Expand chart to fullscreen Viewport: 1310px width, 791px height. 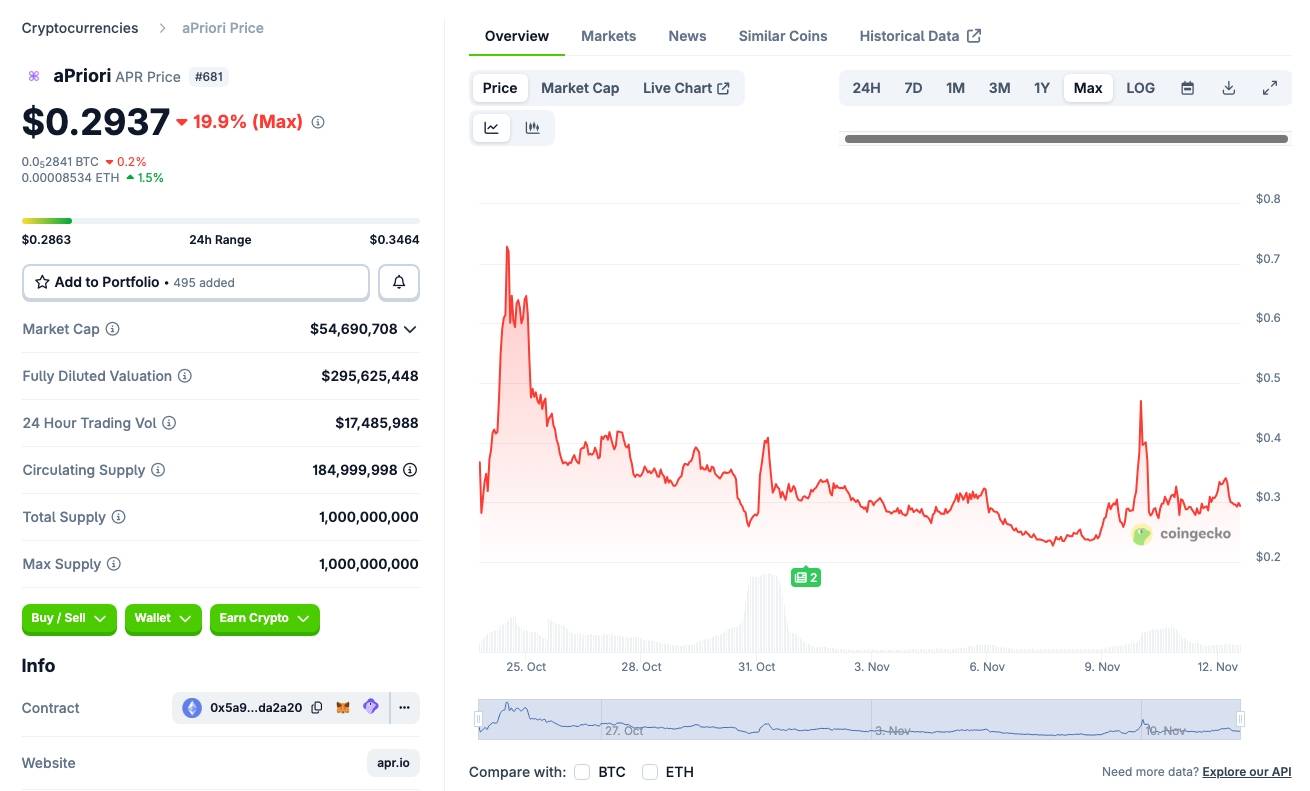(x=1270, y=88)
